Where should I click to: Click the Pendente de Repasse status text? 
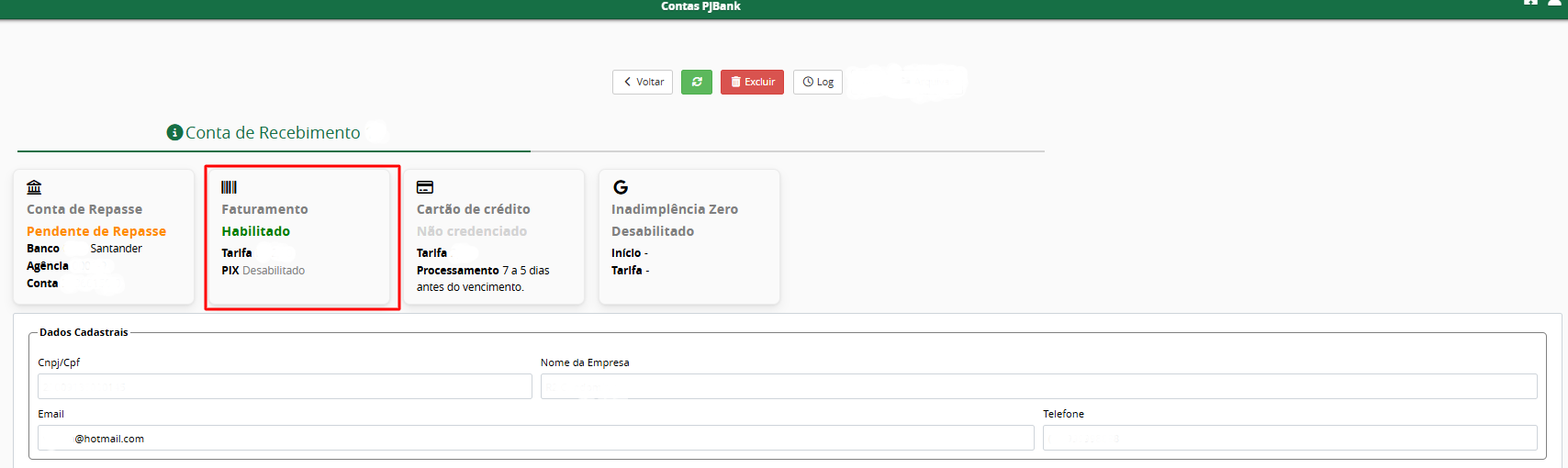tap(96, 231)
